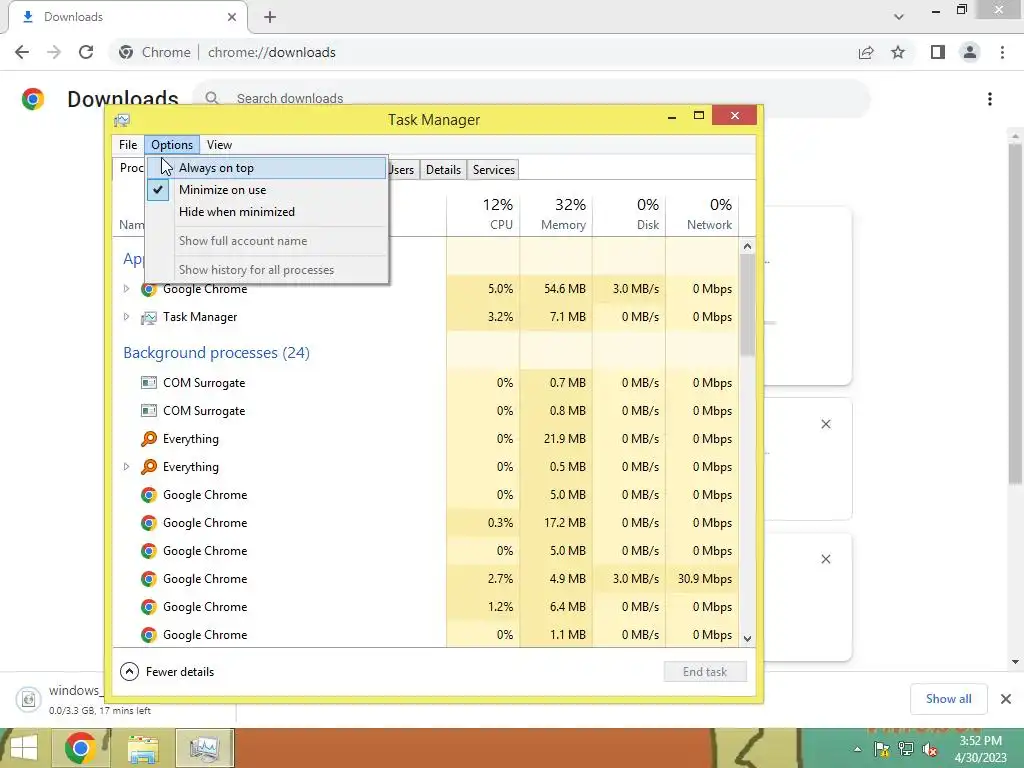Click the process list scroll up arrow

point(747,246)
